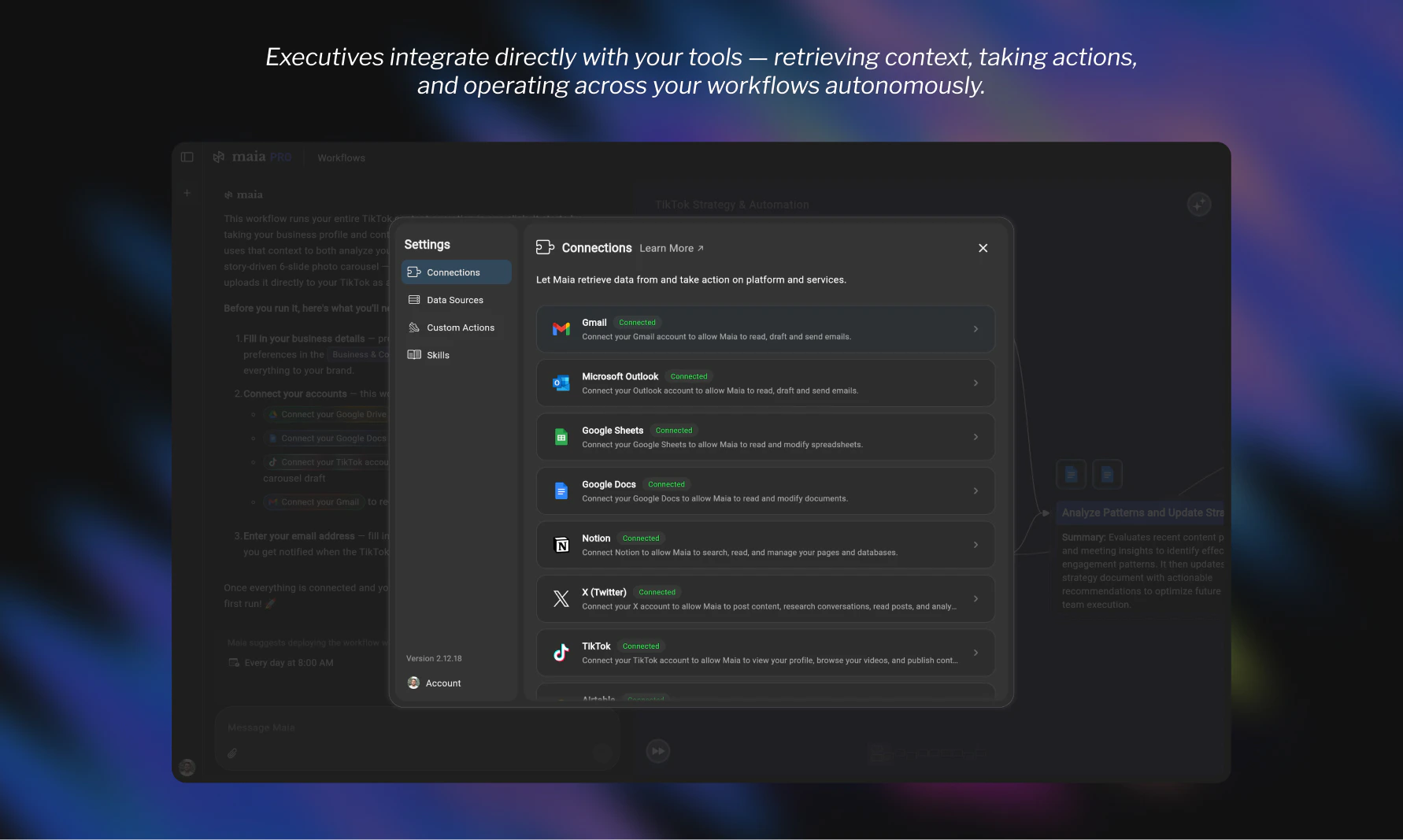
Task: Click the user avatar in the bottom left
Action: pos(187,767)
